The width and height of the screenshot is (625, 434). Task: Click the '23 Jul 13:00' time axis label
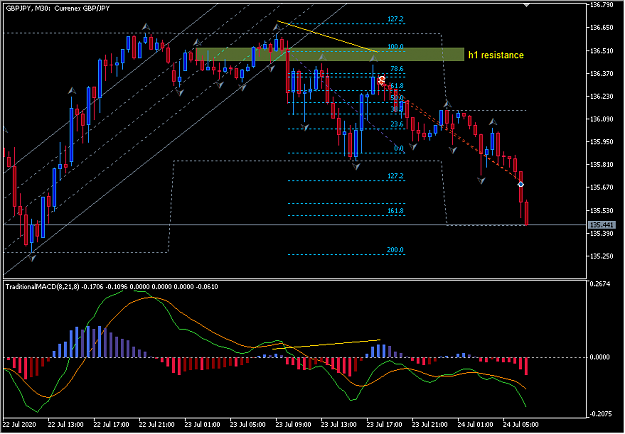[x=339, y=424]
